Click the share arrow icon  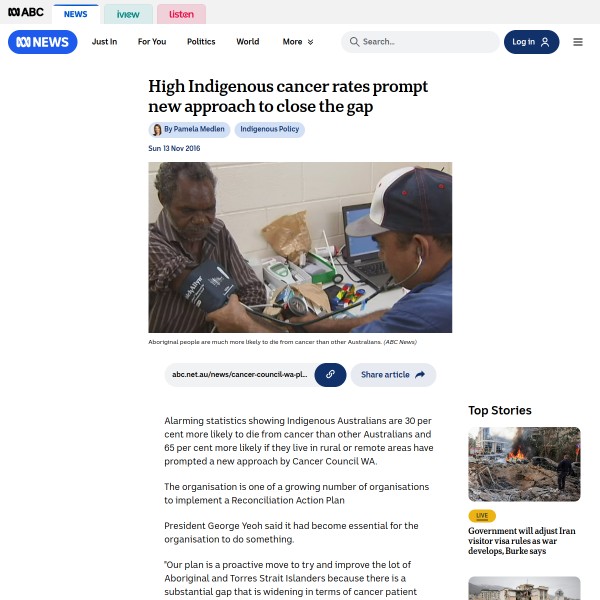click(420, 375)
